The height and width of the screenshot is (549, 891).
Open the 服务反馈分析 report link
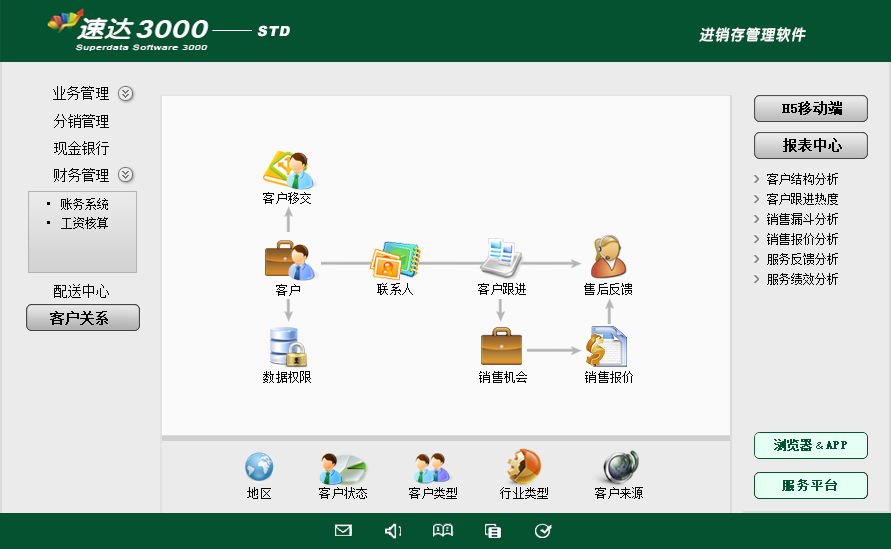pyautogui.click(x=802, y=259)
